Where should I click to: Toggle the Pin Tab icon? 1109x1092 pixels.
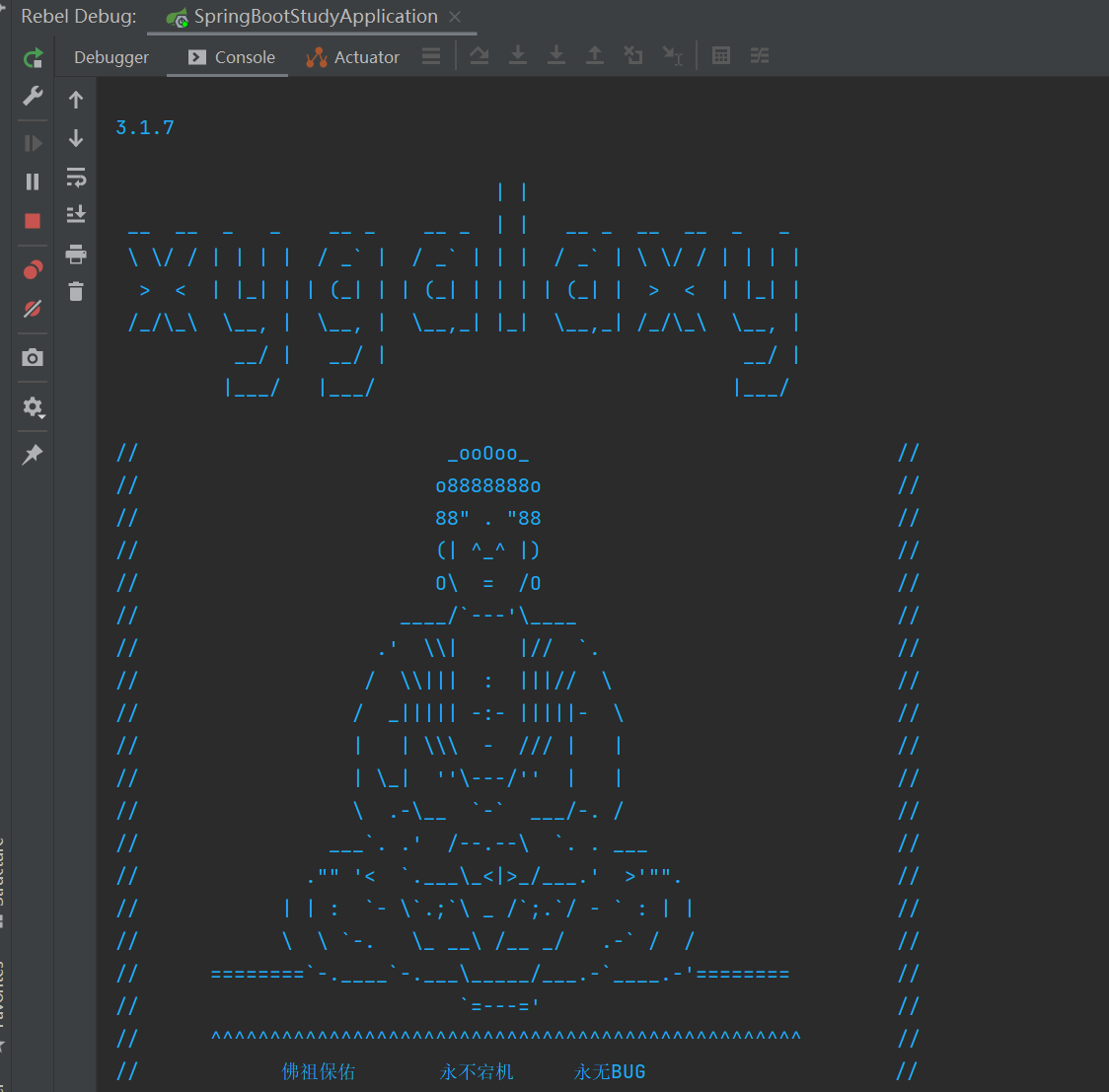(33, 454)
